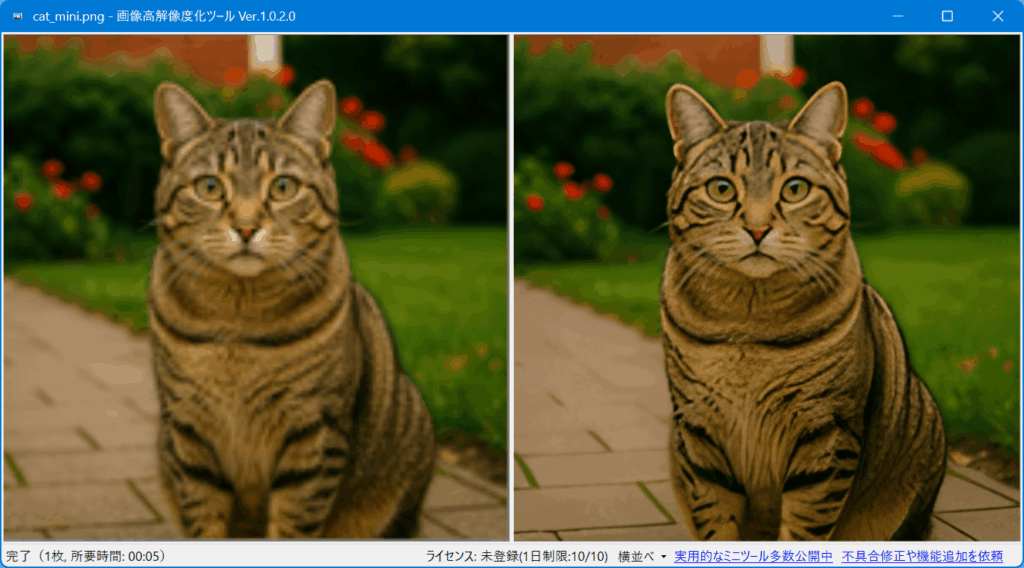Image resolution: width=1024 pixels, height=568 pixels.
Task: Click the arrow beside 横並べ
Action: pos(664,556)
